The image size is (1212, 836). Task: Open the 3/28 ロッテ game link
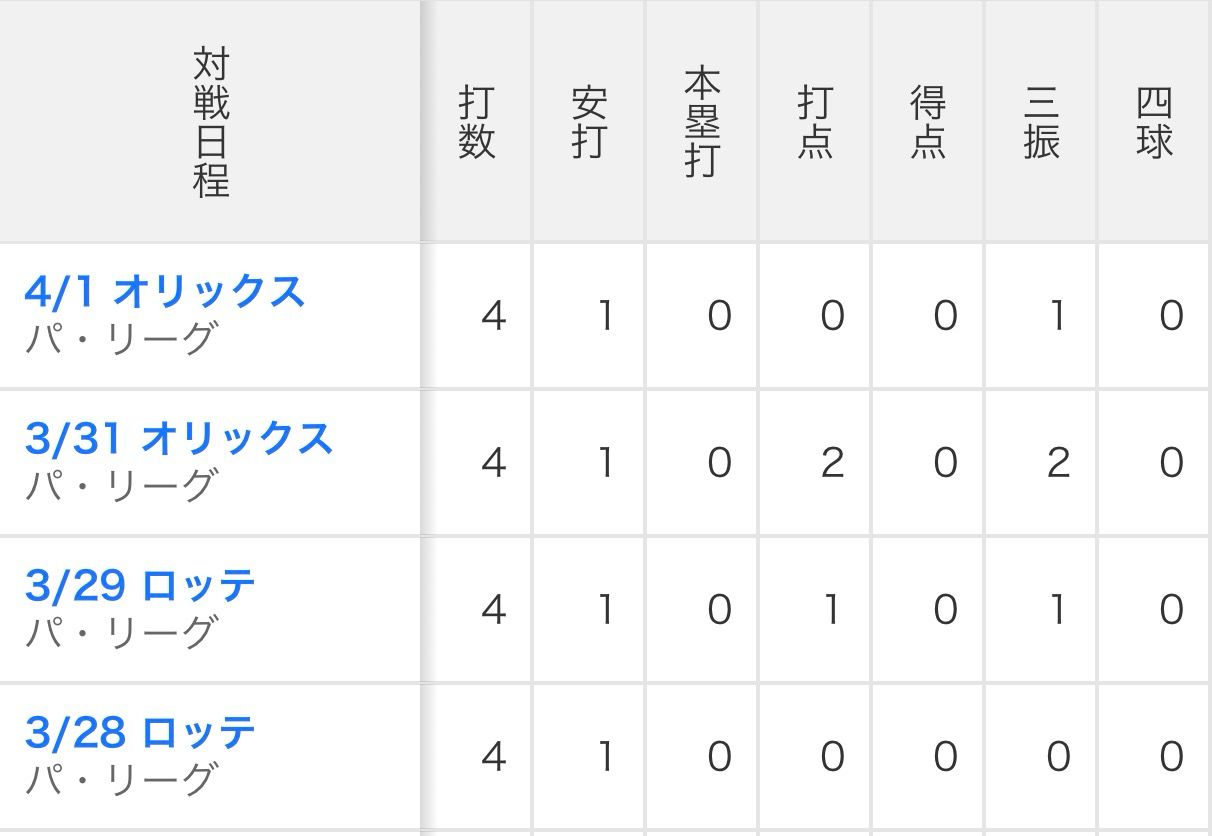(140, 733)
